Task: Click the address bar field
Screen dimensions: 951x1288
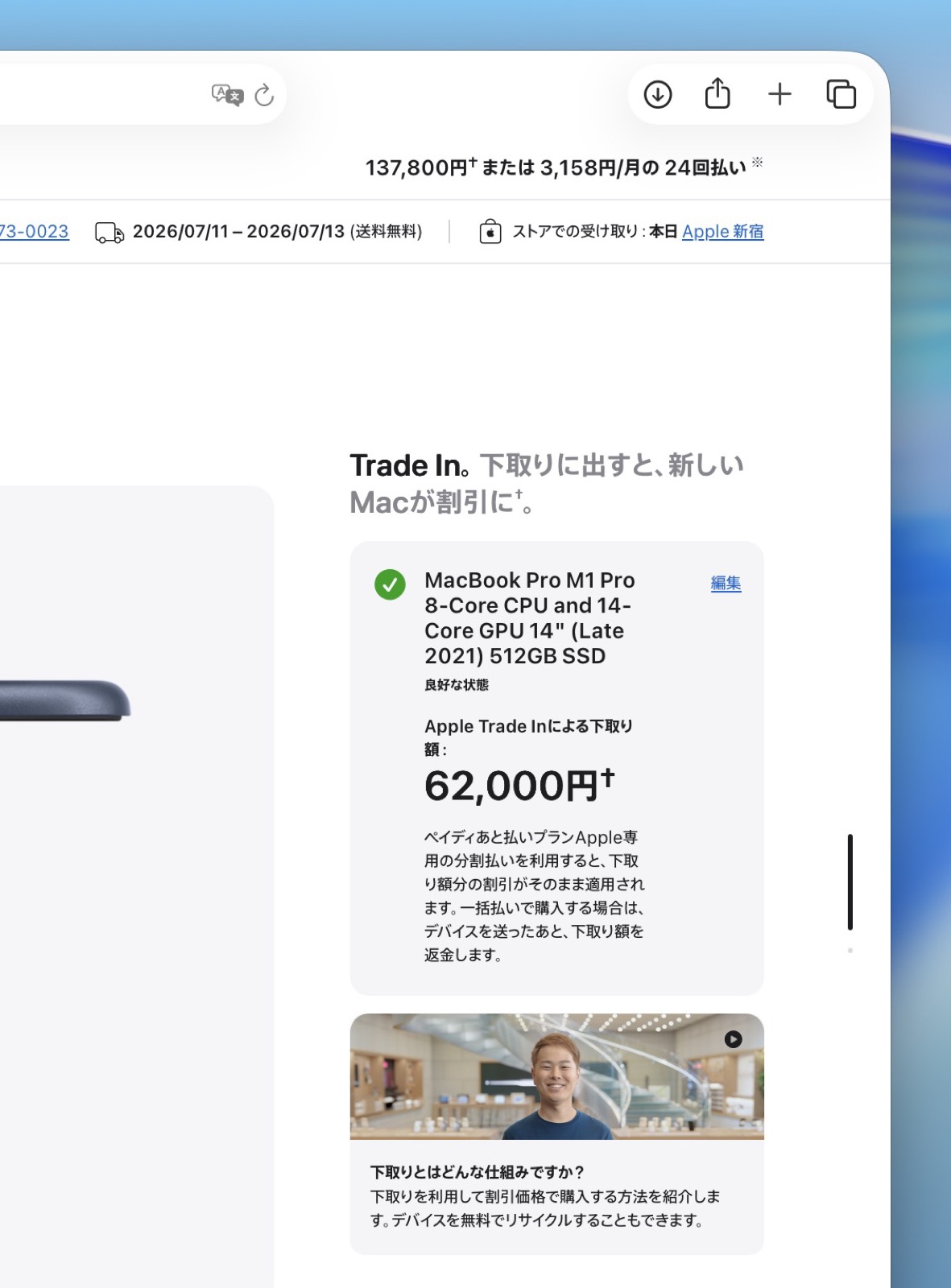Action: [x=137, y=94]
